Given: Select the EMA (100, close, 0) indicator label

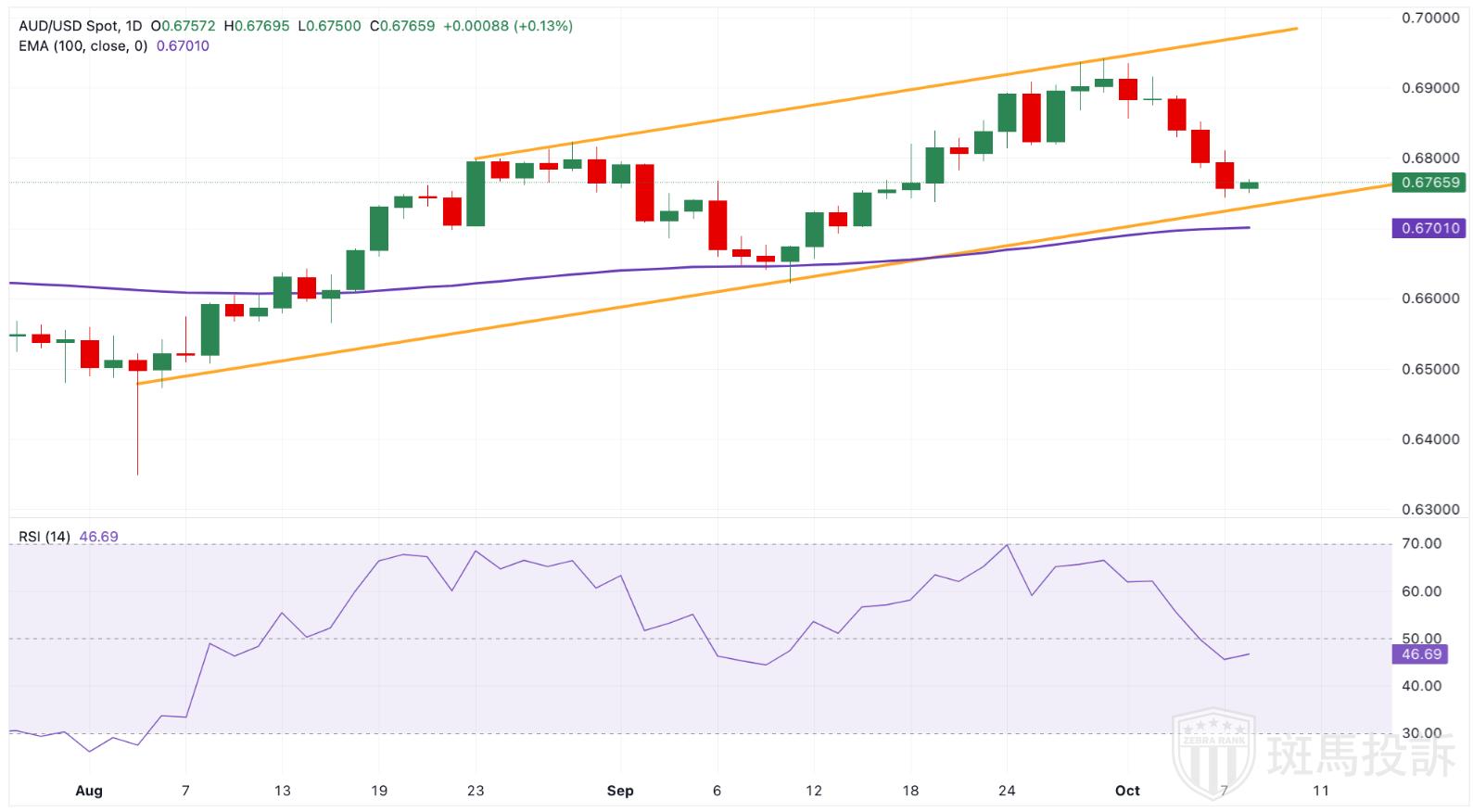Looking at the screenshot, I should (x=83, y=45).
